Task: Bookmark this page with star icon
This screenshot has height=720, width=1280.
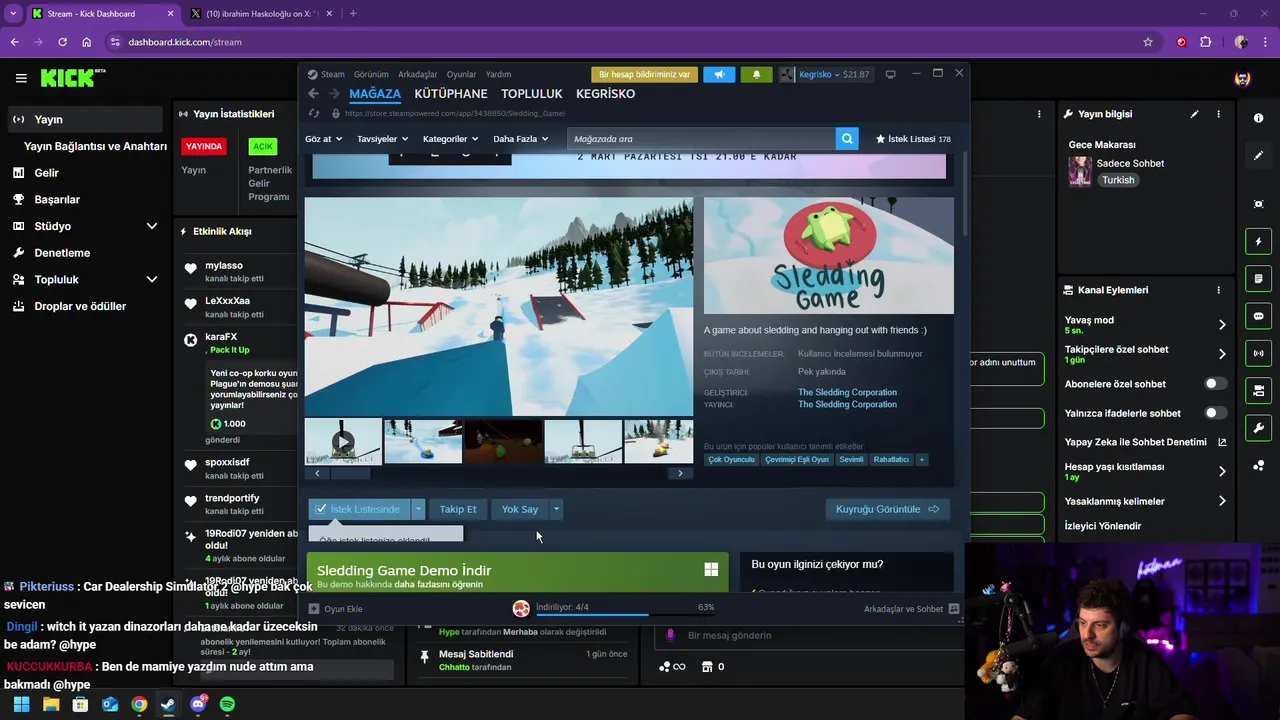Action: [x=1148, y=42]
